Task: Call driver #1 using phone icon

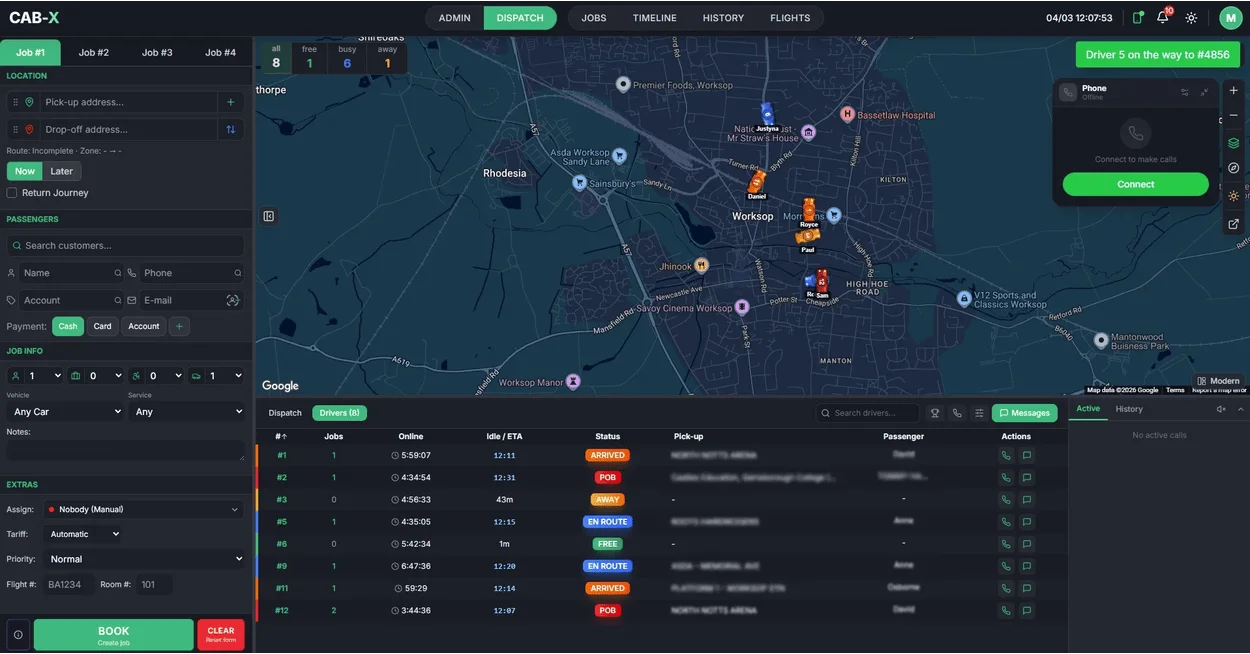Action: (1006, 455)
